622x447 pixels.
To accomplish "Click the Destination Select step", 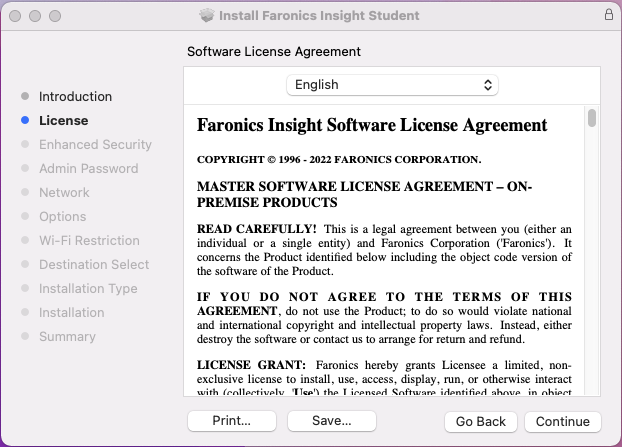I will 94,265.
